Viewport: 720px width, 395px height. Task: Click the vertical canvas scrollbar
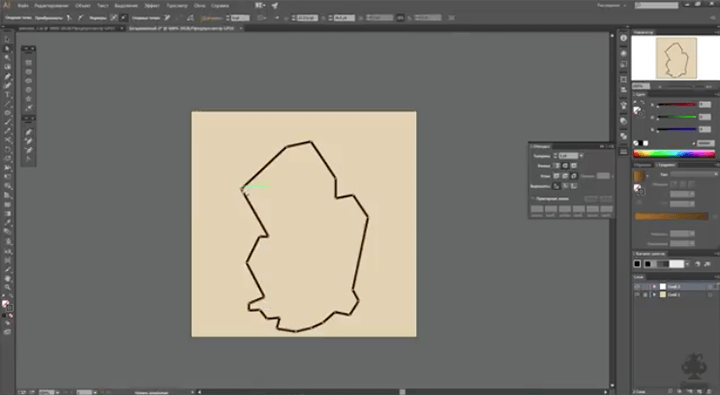tap(612, 211)
